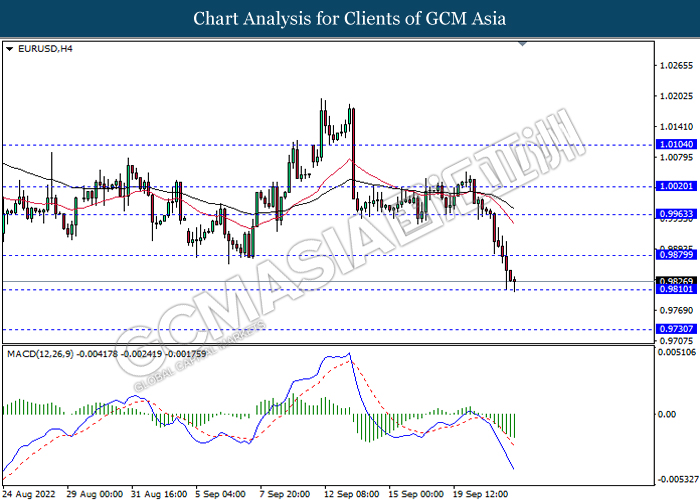
Task: Open the EURUSD,H4 chart menu triangle
Action: coord(9,49)
